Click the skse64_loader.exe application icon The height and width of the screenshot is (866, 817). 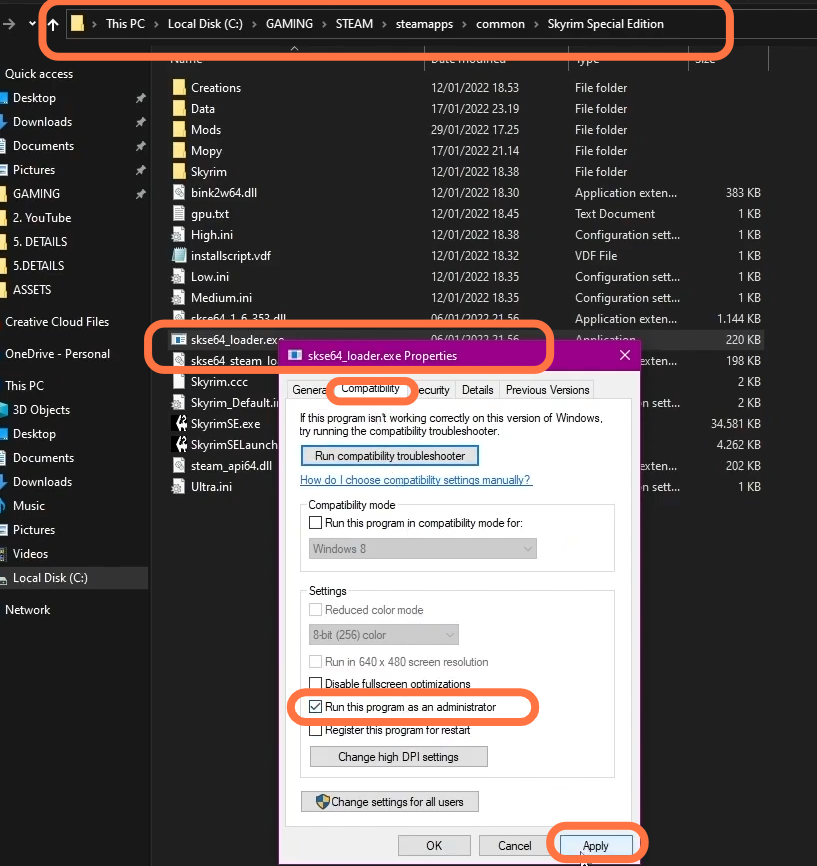point(178,339)
